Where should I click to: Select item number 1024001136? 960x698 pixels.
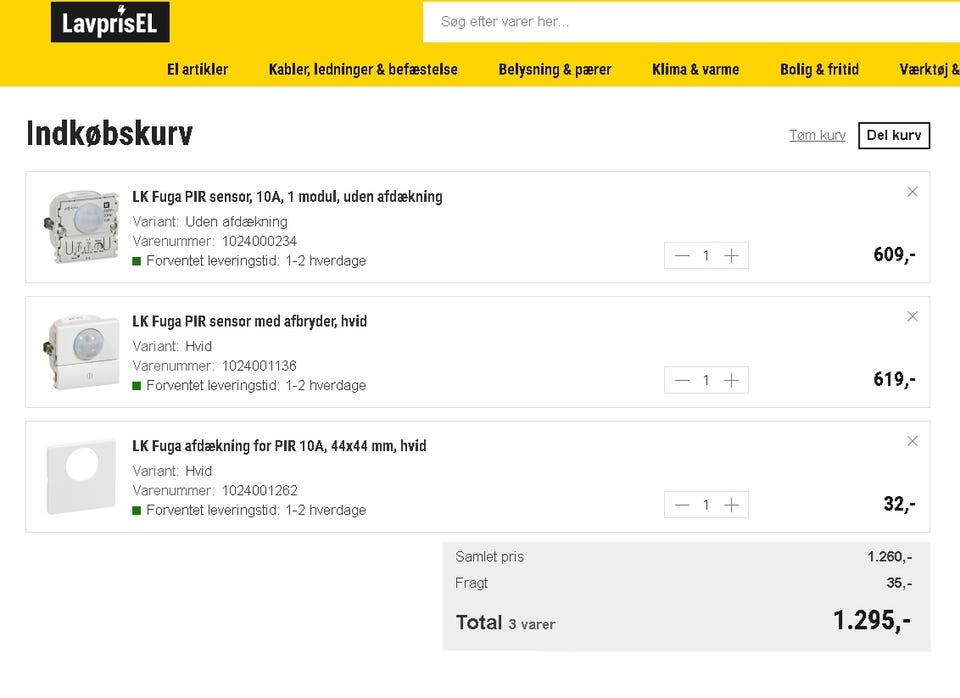(259, 366)
